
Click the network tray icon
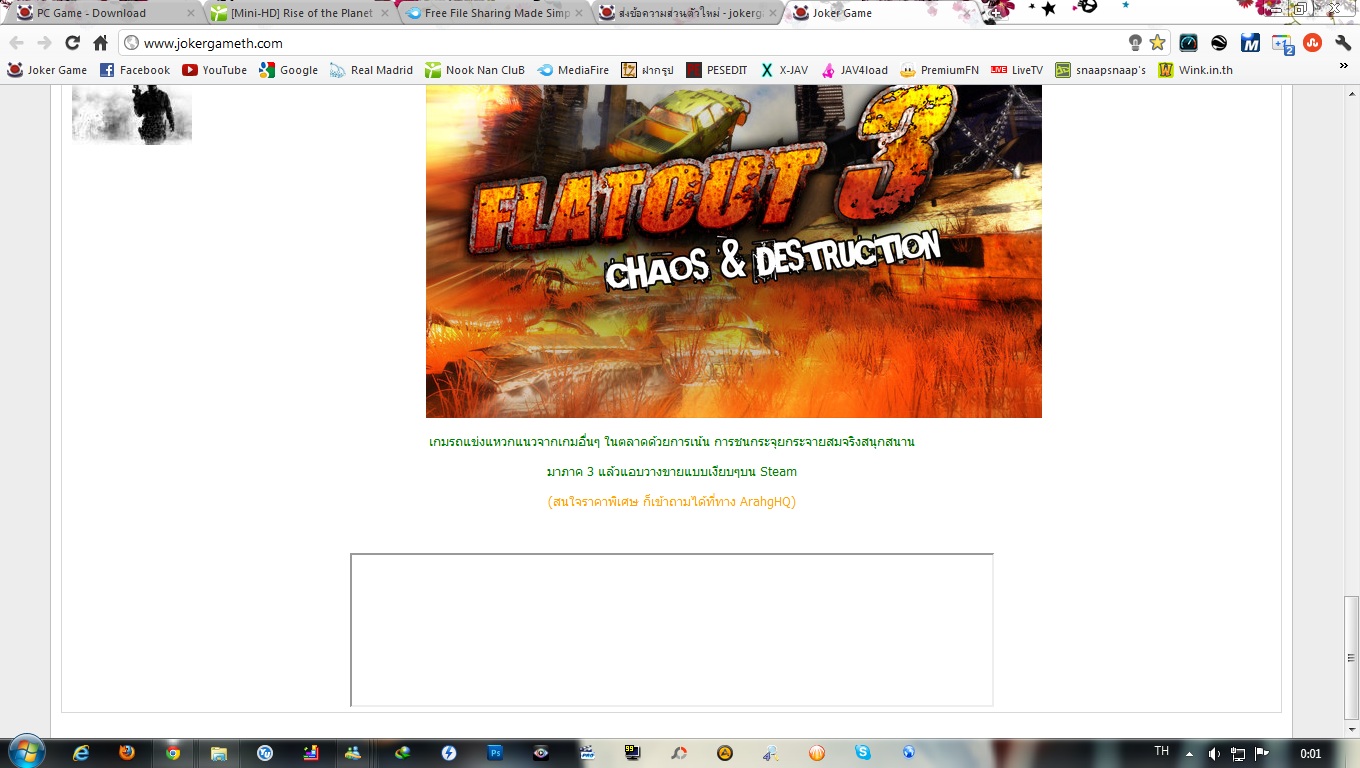point(1238,754)
